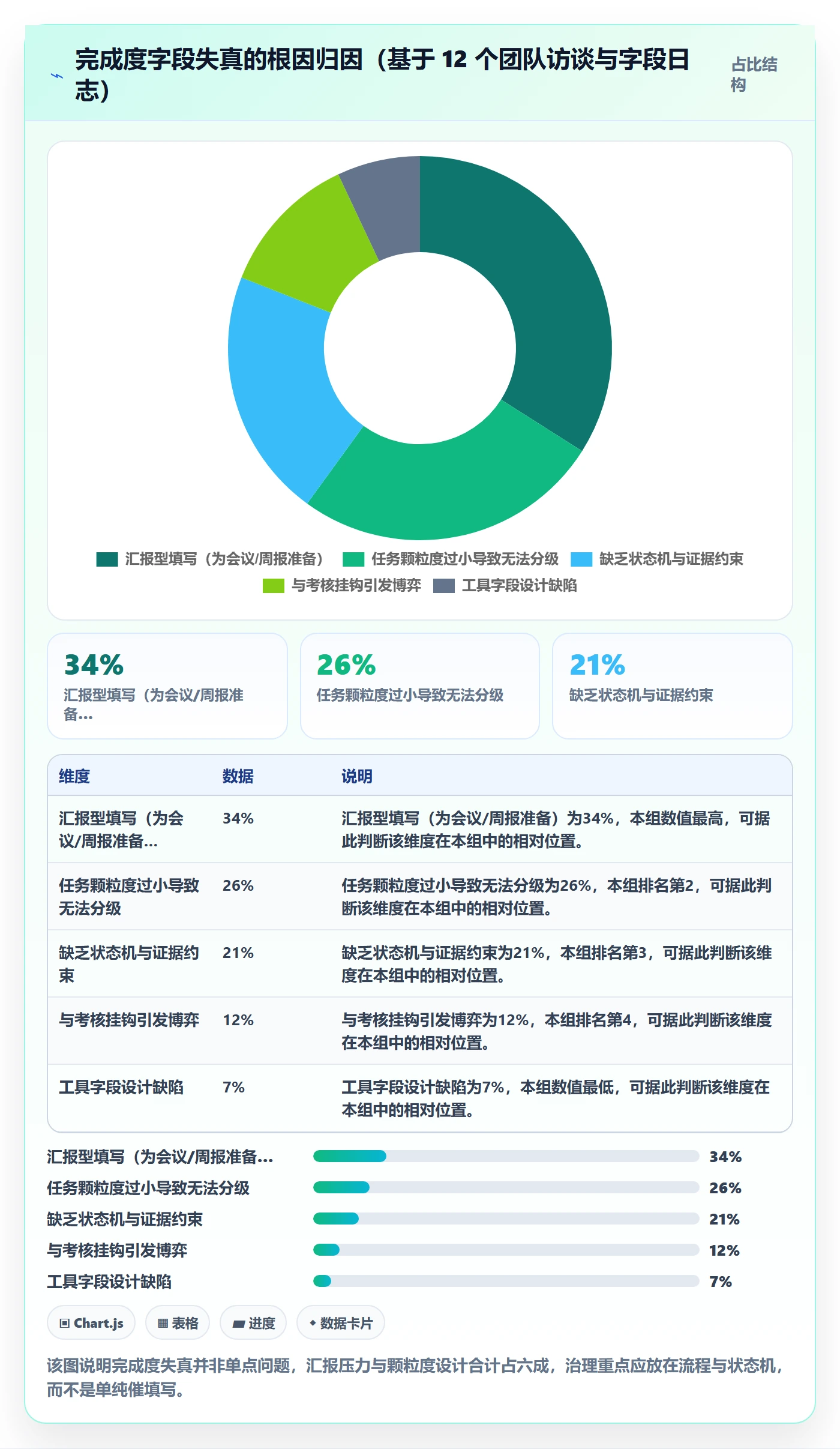This screenshot has height=1449, width=840.
Task: Click the 34% progress bar
Action: click(x=506, y=1156)
